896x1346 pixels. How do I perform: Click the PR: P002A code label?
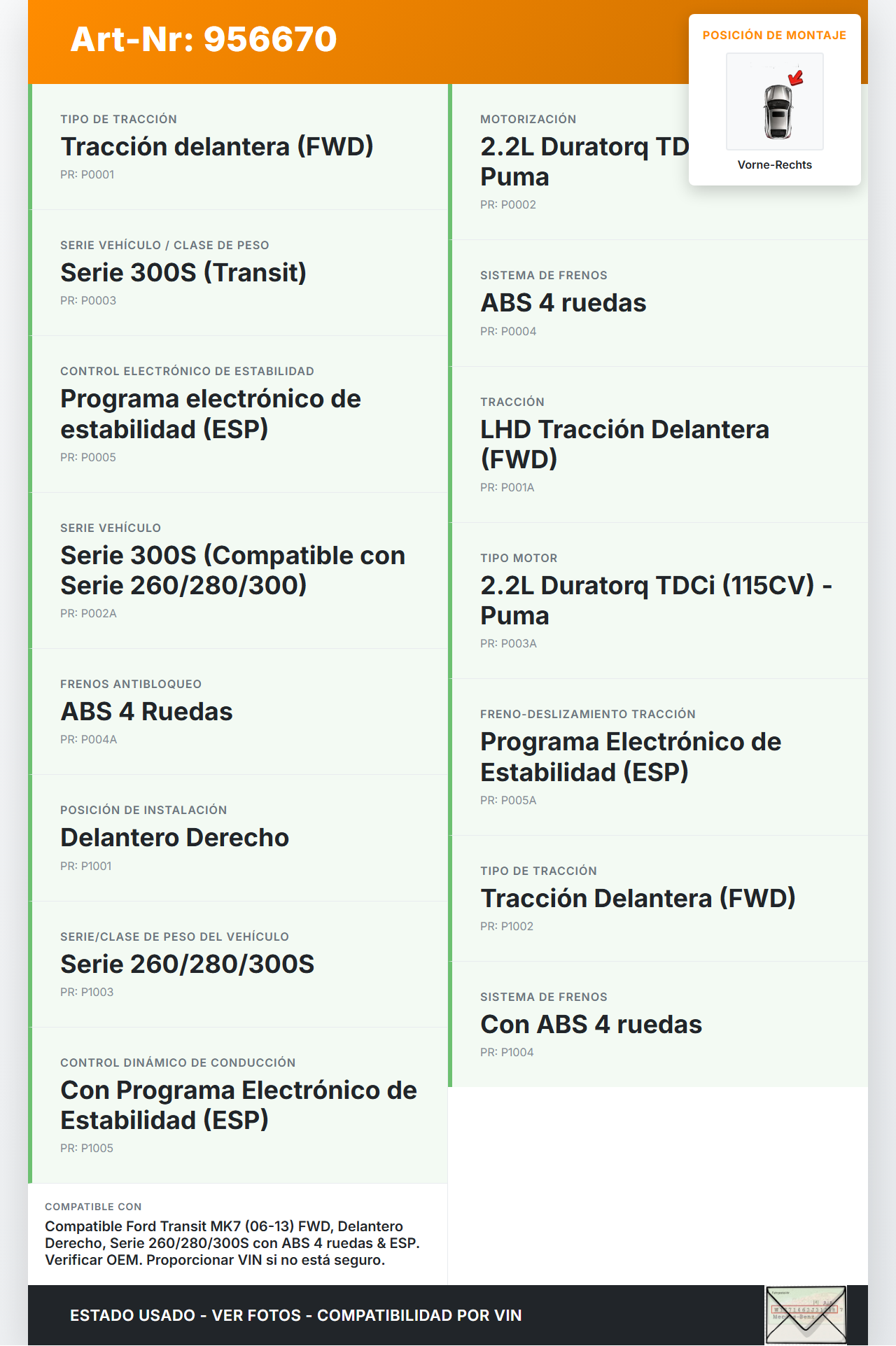click(x=88, y=614)
